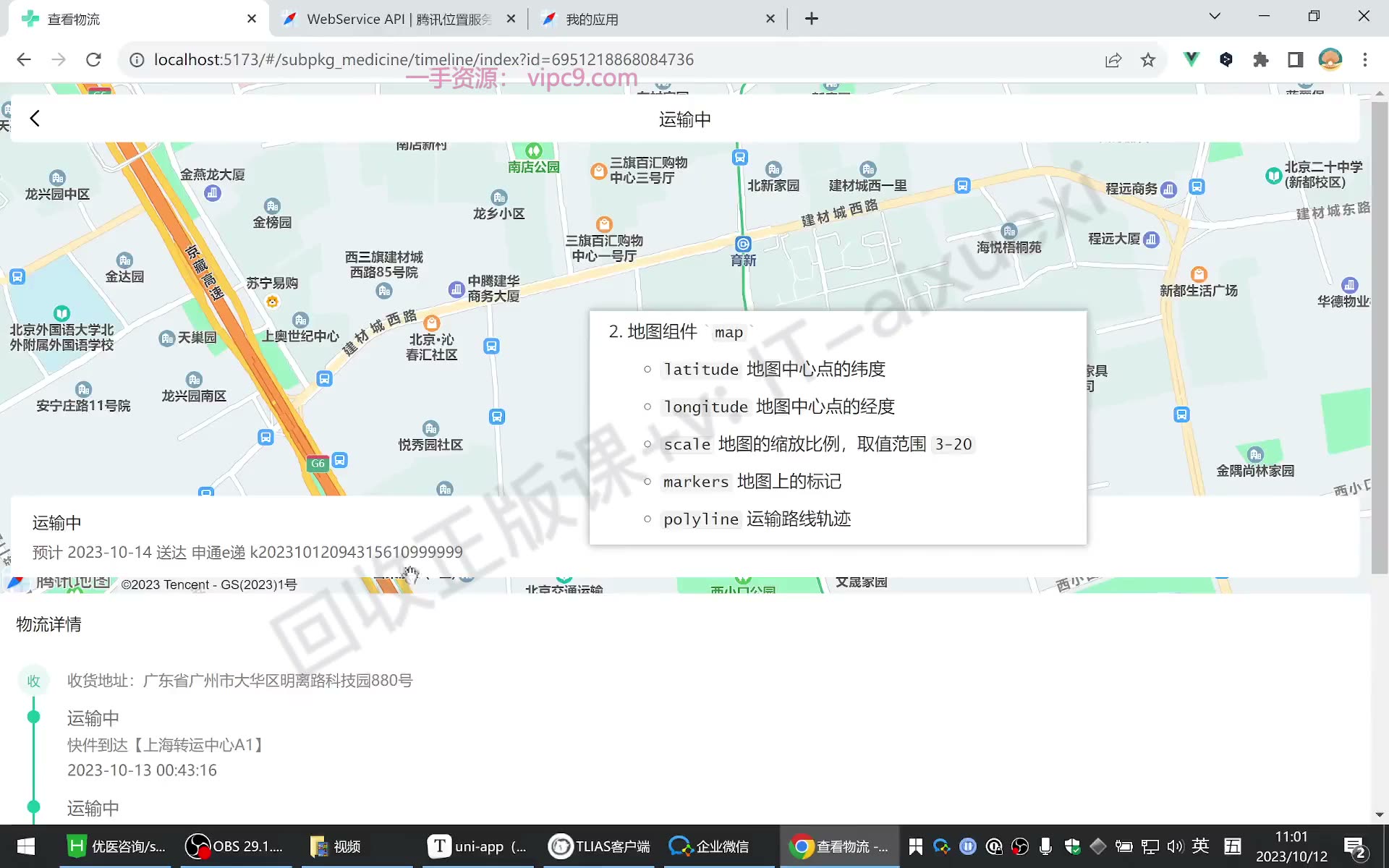Open a new browser tab
Screen dimensions: 1389x868
coord(812,19)
